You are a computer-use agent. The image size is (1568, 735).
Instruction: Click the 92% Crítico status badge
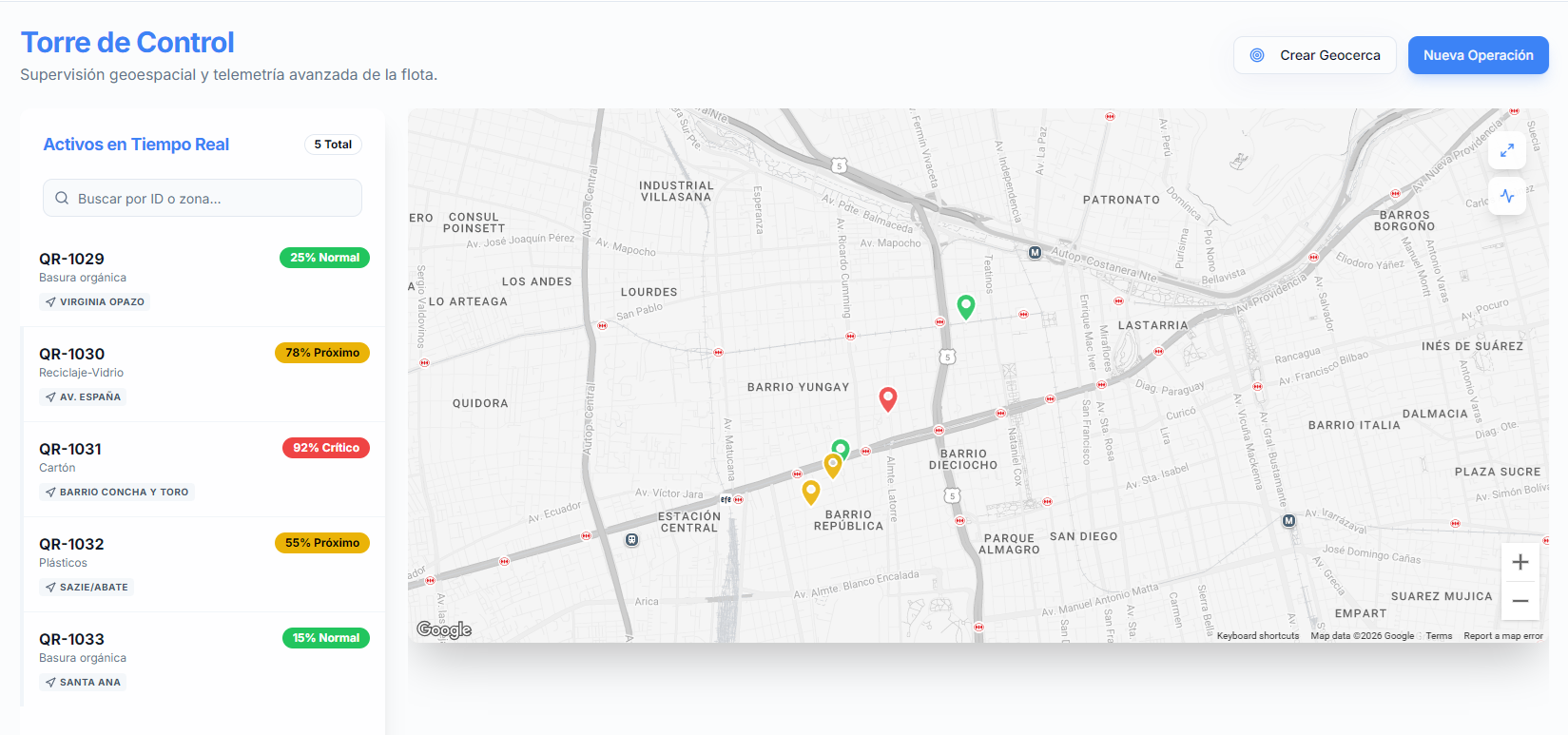click(325, 448)
